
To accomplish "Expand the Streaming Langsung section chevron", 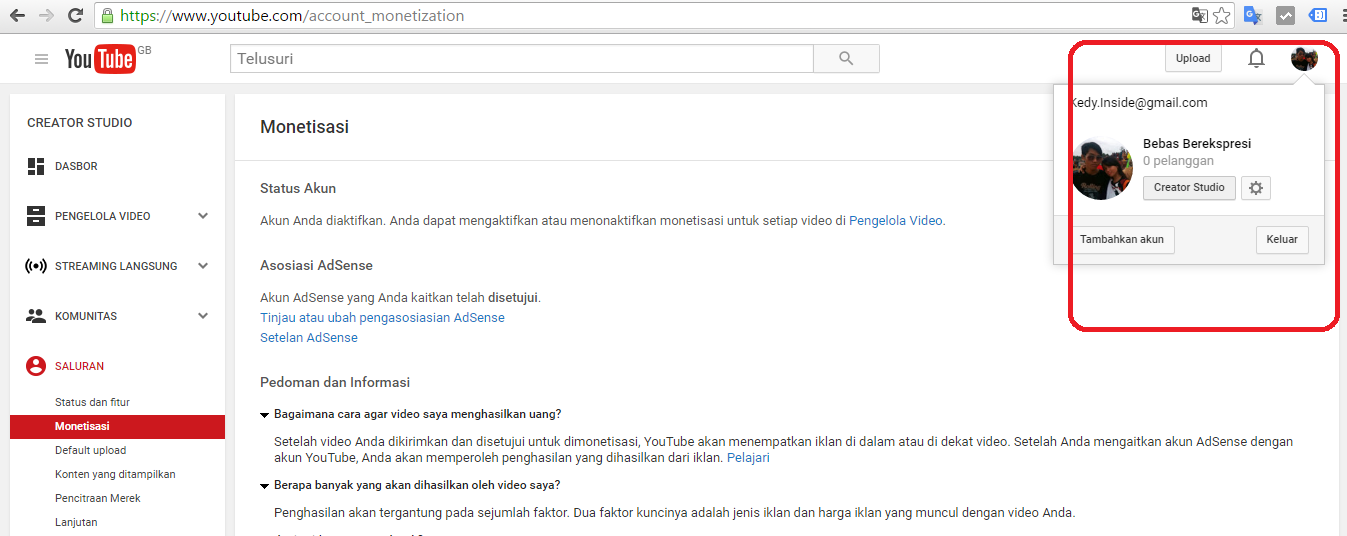I will point(203,266).
